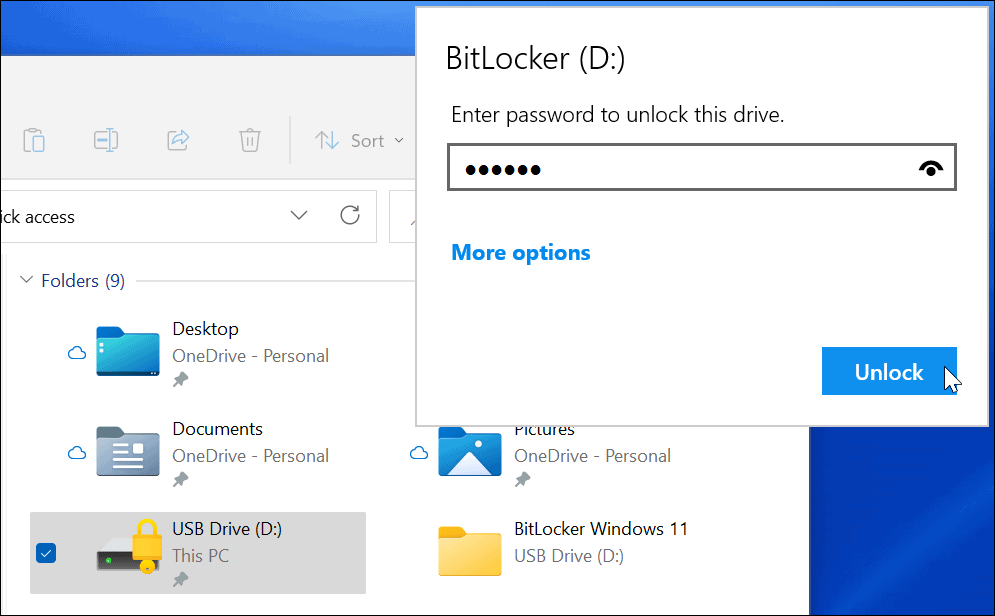Select the Rename icon in the toolbar
Viewport: 995px width, 616px height.
click(x=106, y=140)
